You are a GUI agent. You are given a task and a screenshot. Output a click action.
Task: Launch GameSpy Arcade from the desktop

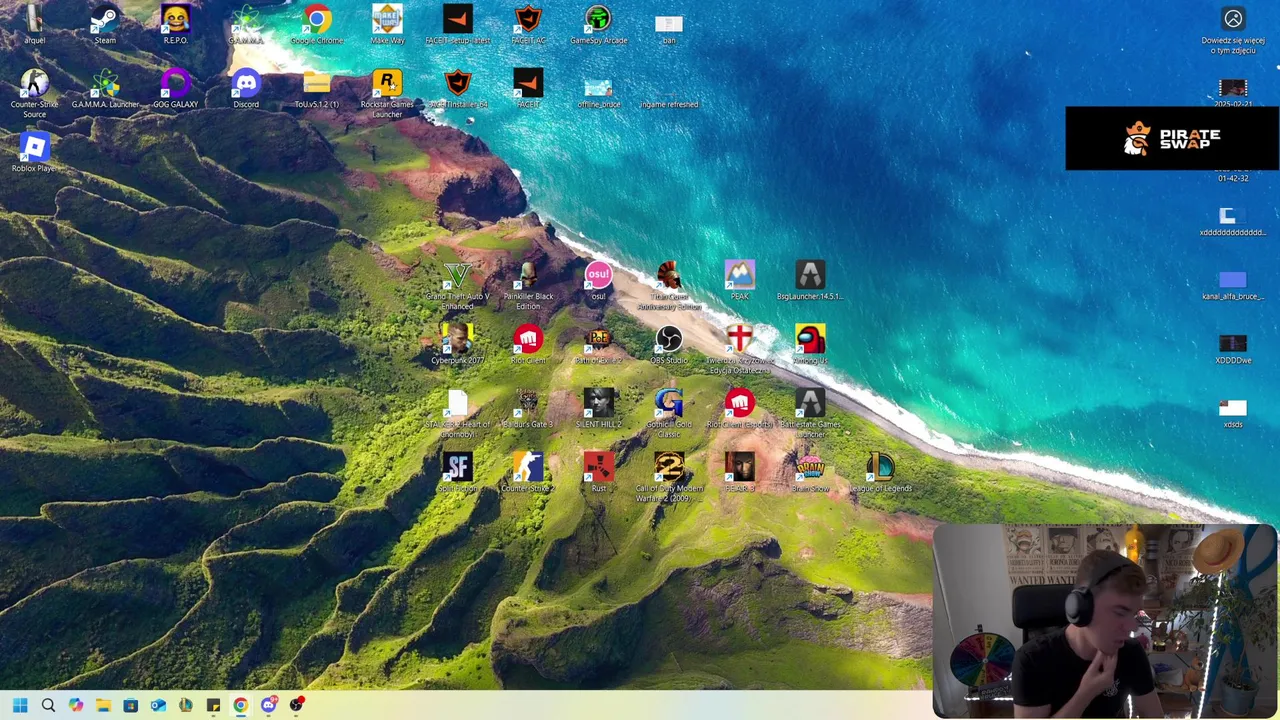[x=598, y=25]
